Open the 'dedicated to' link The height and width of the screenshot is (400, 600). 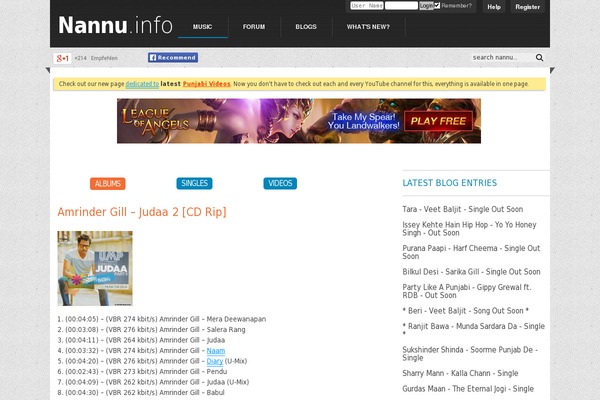[142, 84]
